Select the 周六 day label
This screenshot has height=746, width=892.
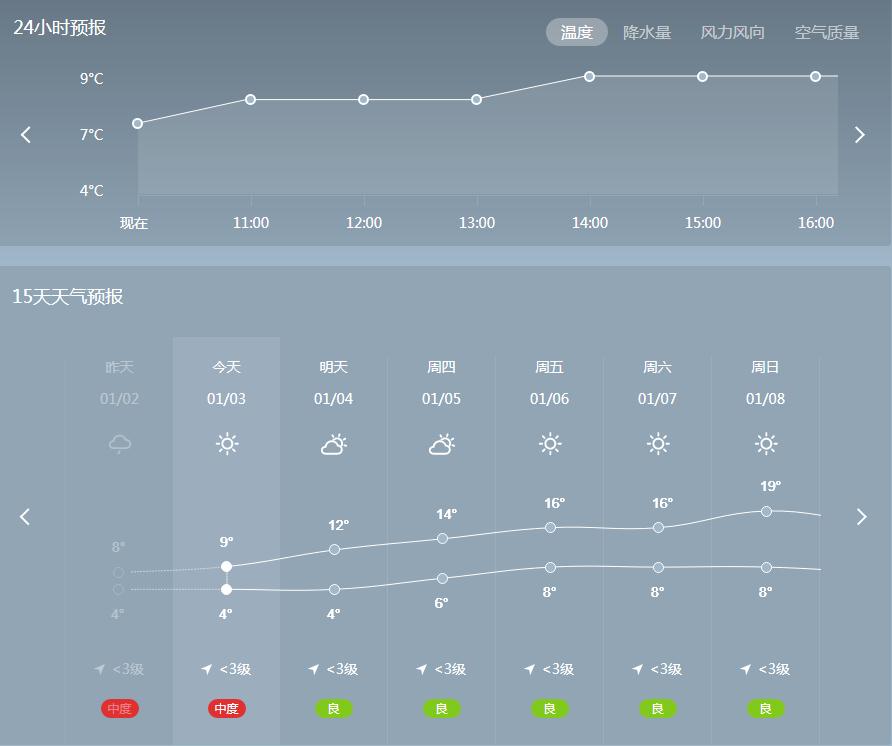tap(658, 367)
